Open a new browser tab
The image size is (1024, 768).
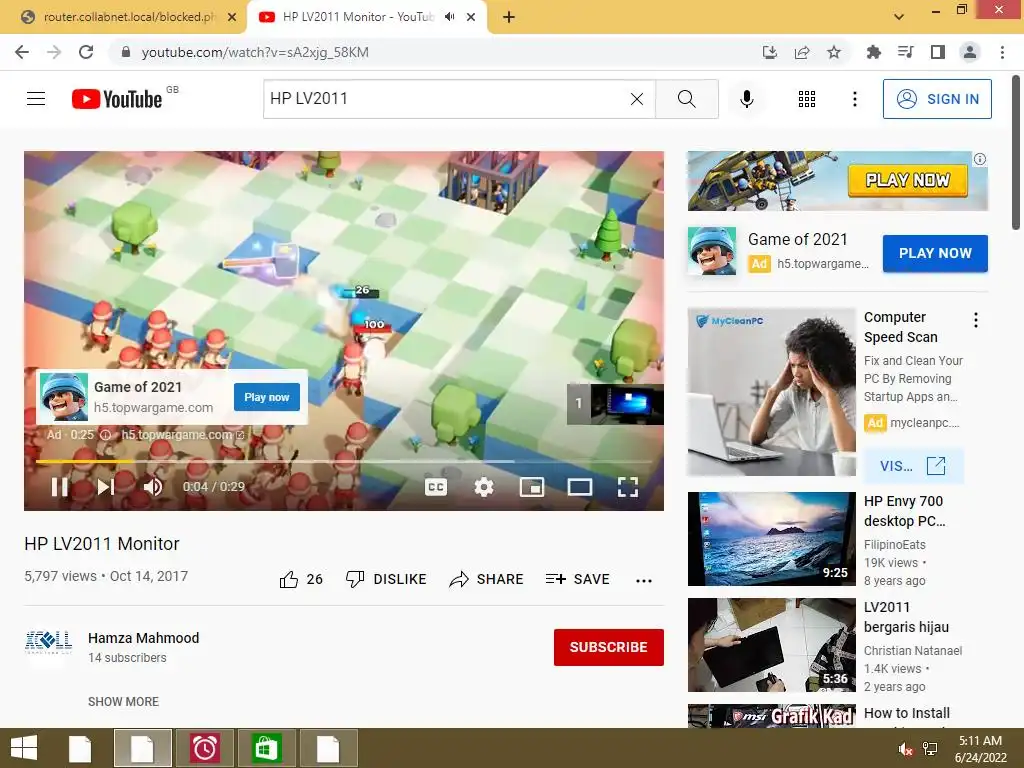tap(509, 18)
